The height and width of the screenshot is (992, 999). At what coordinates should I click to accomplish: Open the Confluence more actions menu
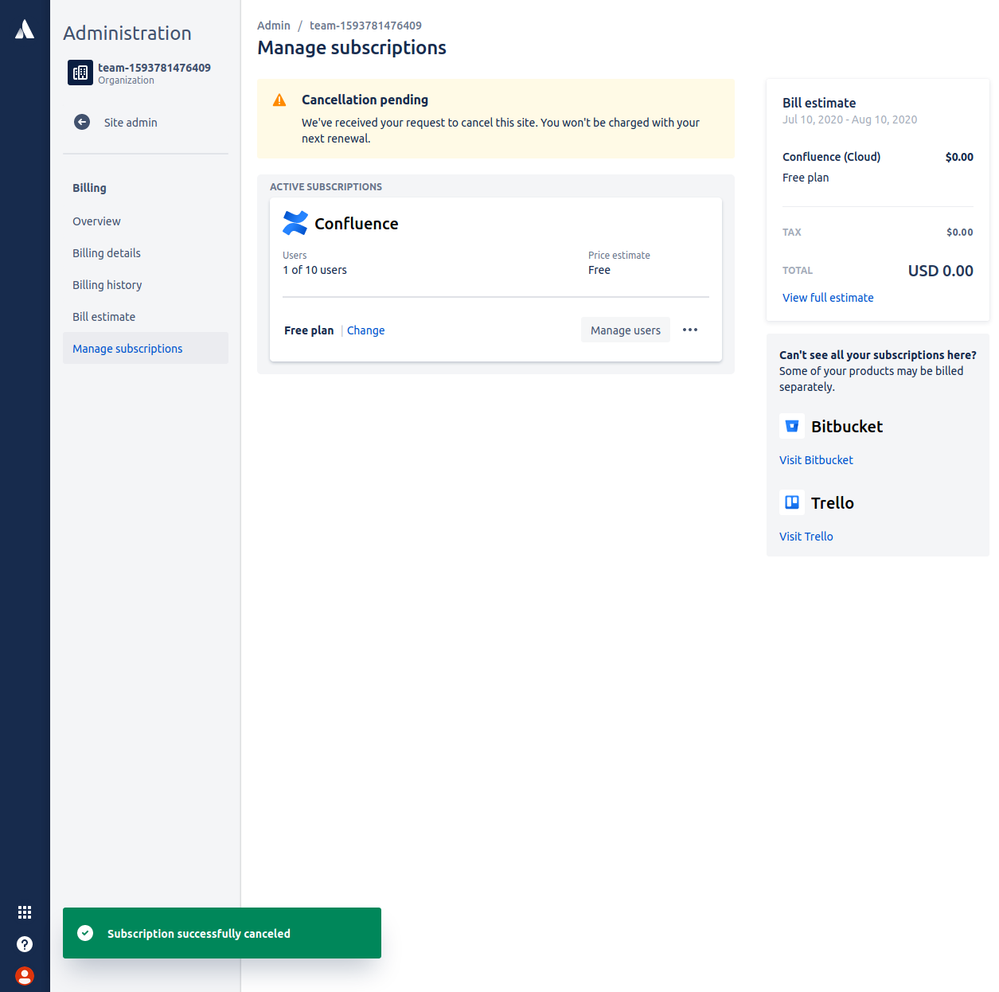tap(690, 330)
